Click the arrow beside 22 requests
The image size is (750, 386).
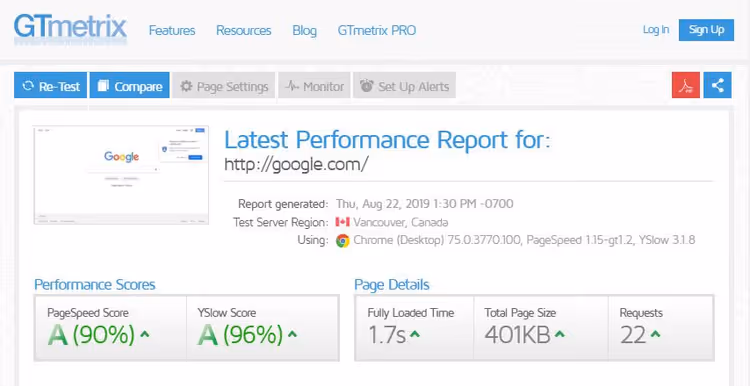tap(655, 334)
